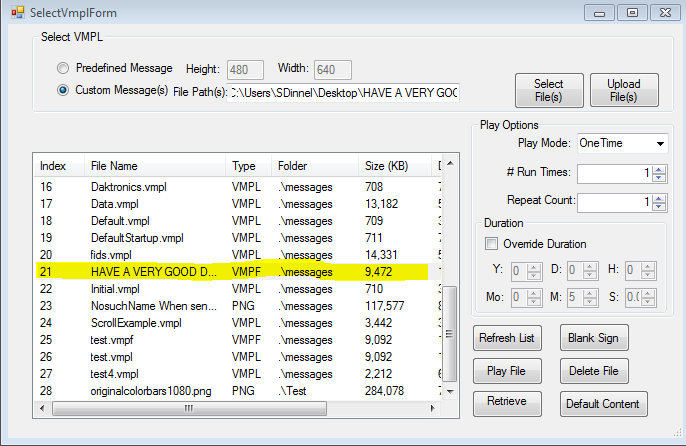Decrease the Repeat Count value
The height and width of the screenshot is (446, 686).
point(659,206)
